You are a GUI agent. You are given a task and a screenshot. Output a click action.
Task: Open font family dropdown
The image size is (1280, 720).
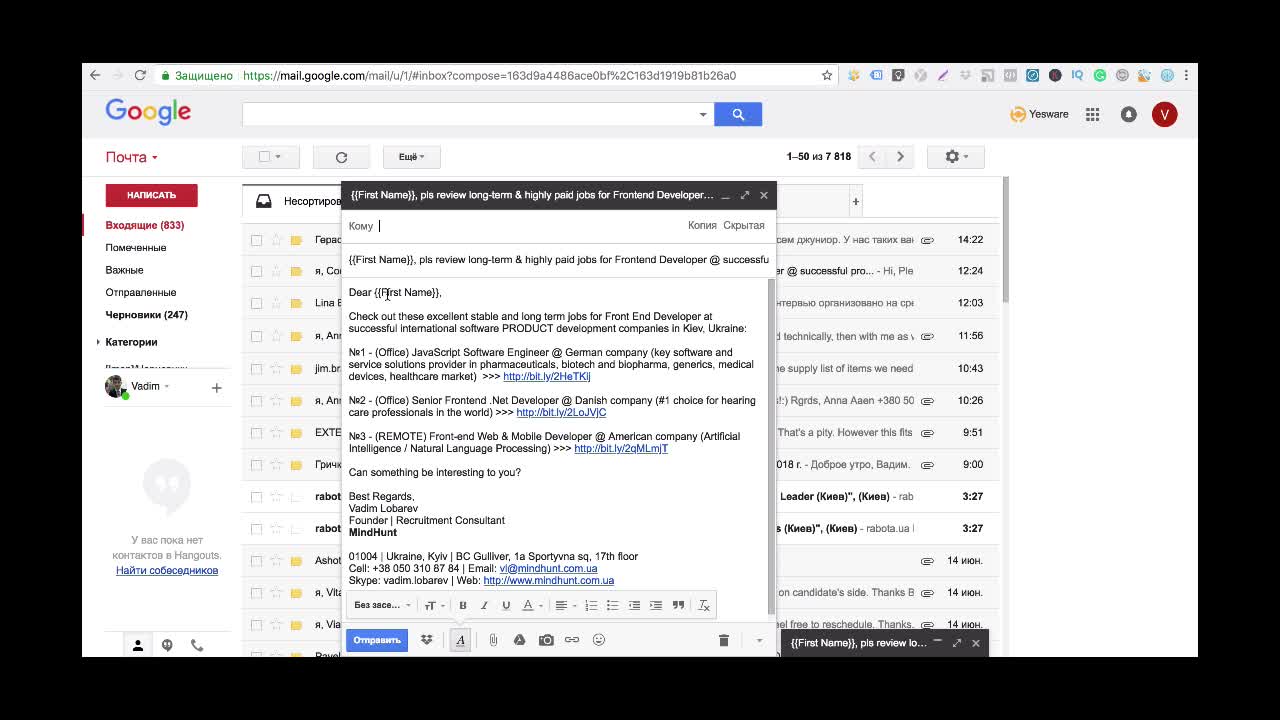click(x=383, y=605)
